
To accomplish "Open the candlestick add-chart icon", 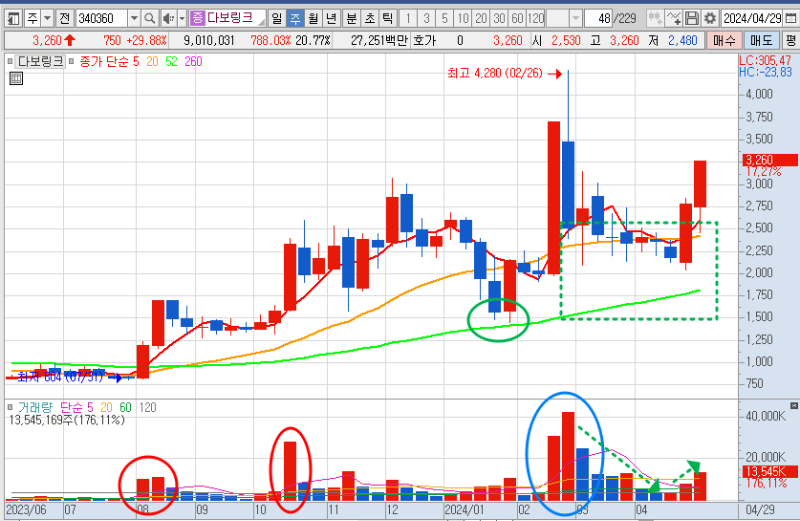I will (655, 19).
